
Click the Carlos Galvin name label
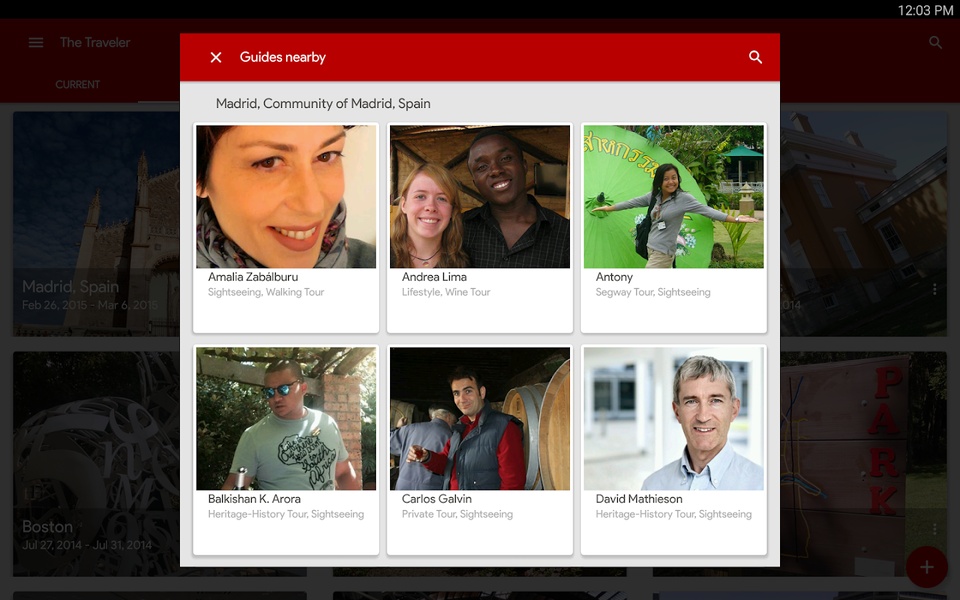click(437, 499)
